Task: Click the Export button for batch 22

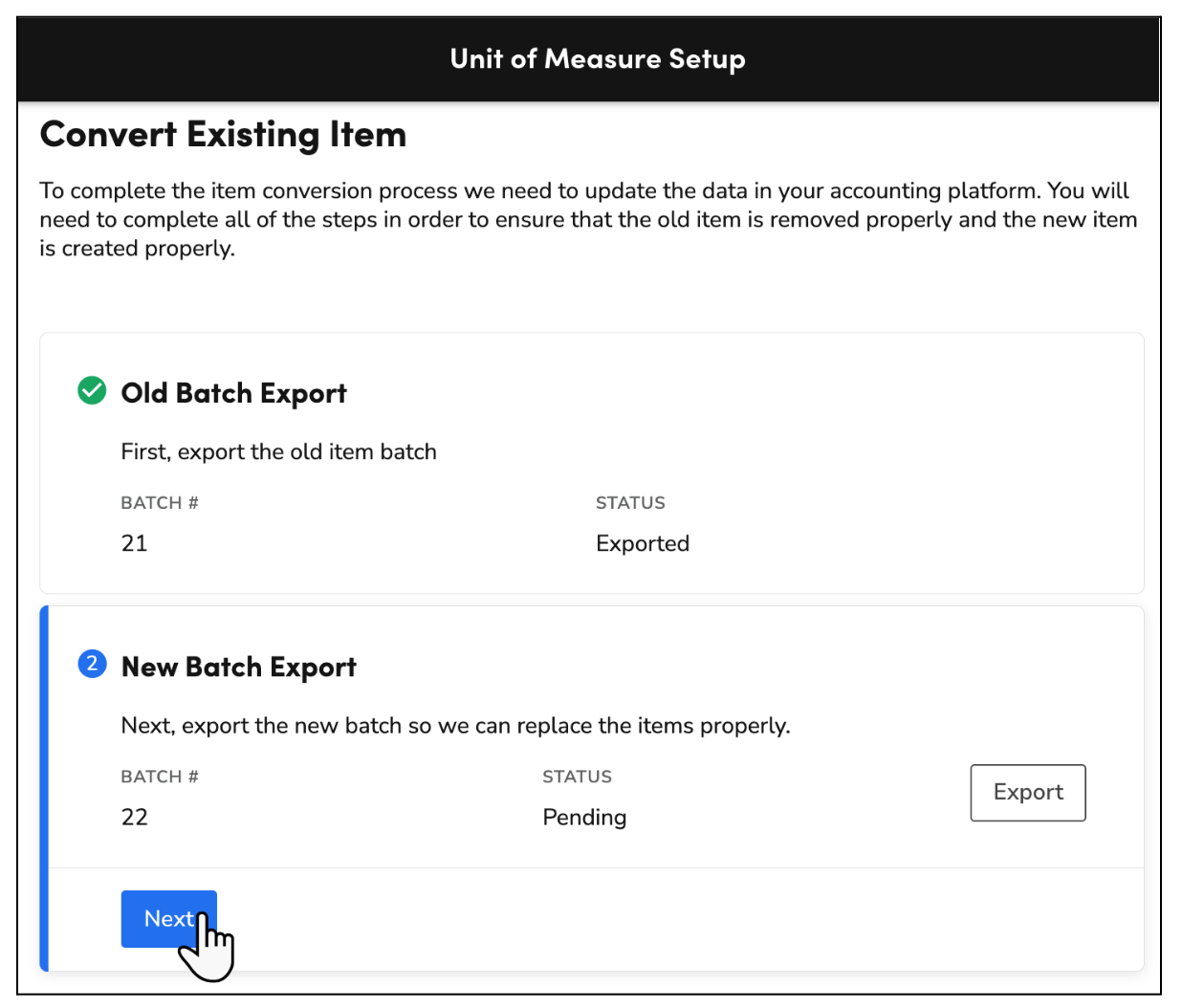Action: (1027, 792)
